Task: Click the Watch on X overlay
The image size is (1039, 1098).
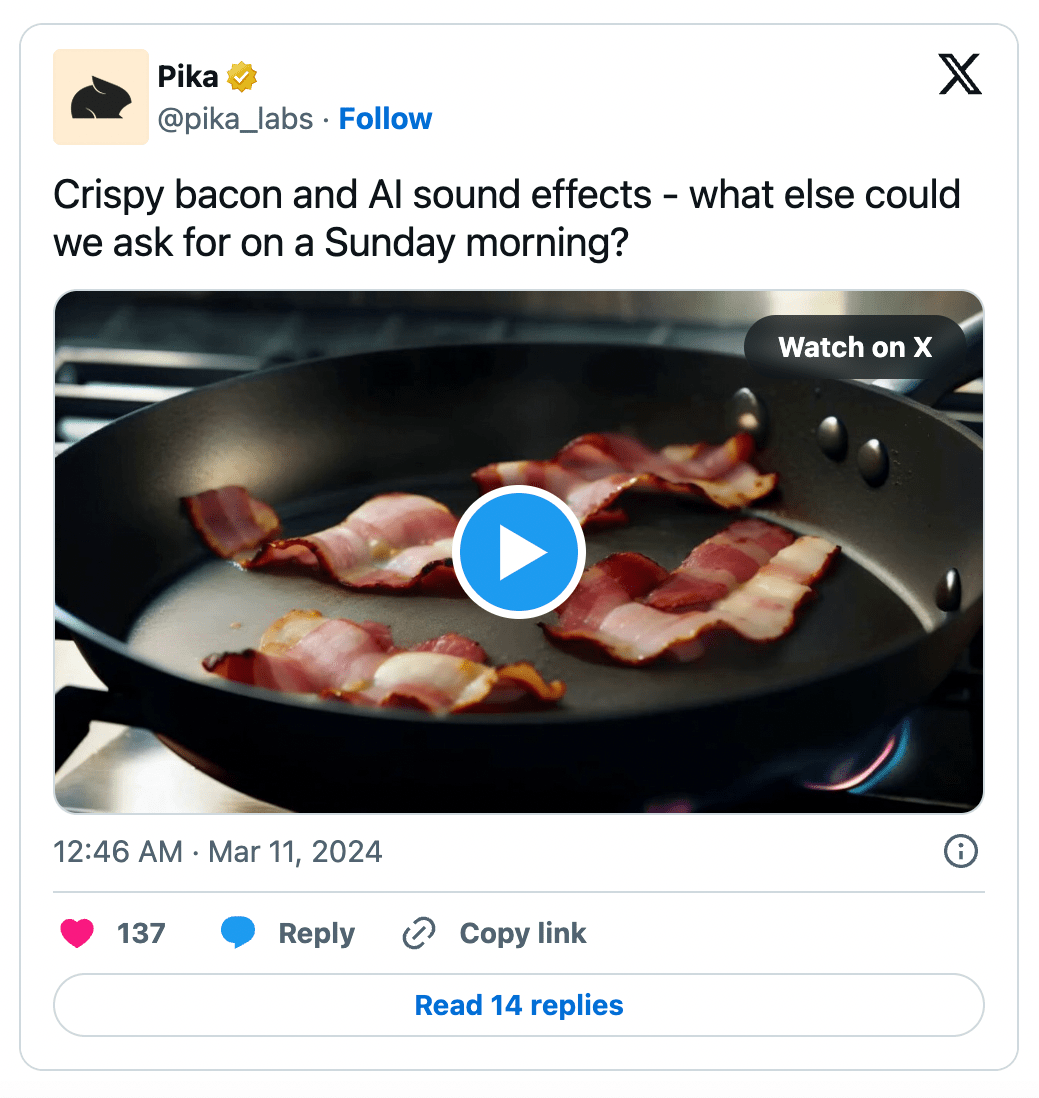Action: tap(854, 347)
